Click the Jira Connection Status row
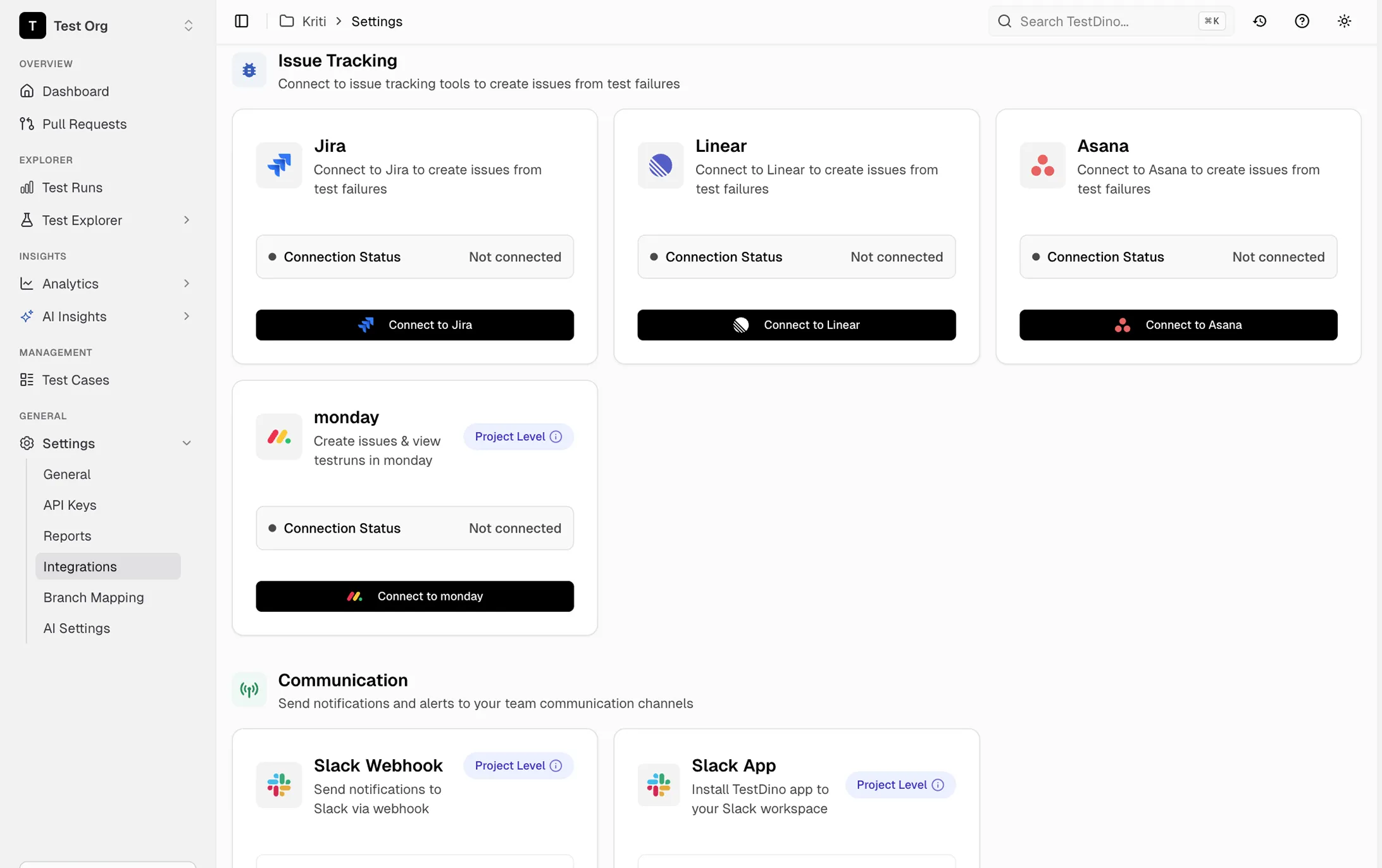 click(414, 257)
